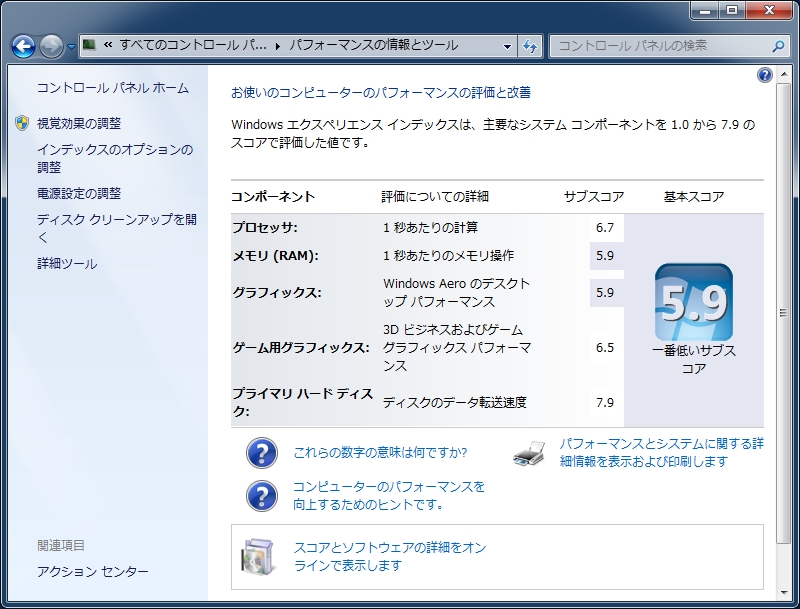Click the 基本スコア column header
This screenshot has width=800, height=609.
click(694, 197)
